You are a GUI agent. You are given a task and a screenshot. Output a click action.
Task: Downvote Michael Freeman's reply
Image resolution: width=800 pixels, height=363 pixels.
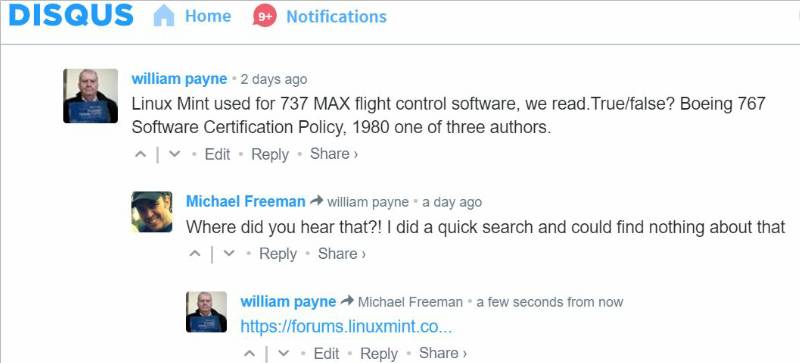pos(229,253)
